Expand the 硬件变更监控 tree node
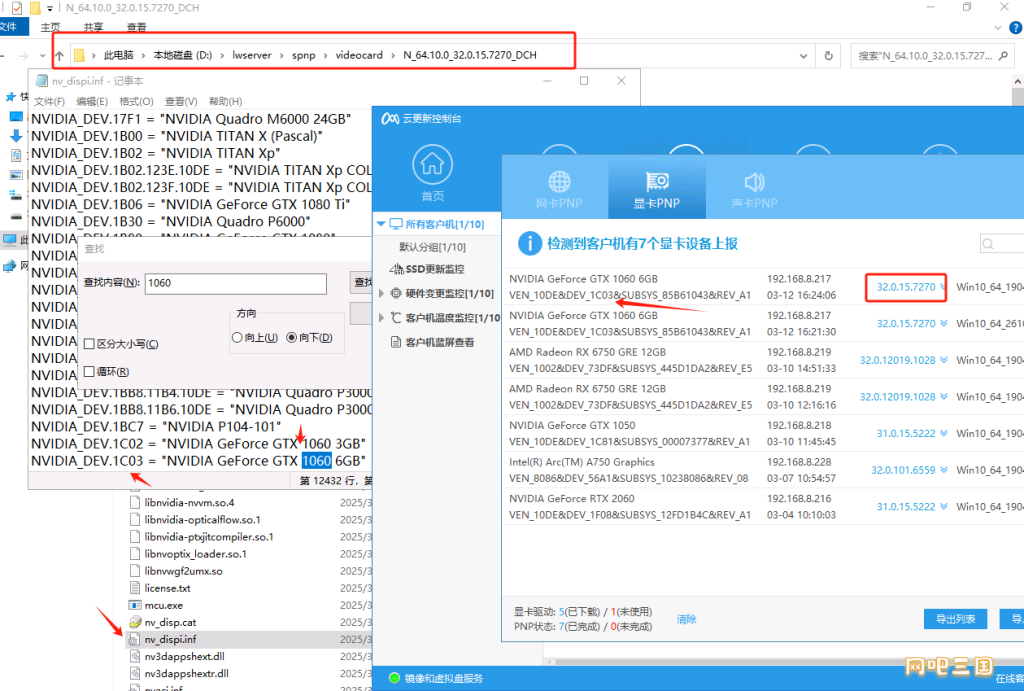The width and height of the screenshot is (1024, 691). (x=382, y=293)
